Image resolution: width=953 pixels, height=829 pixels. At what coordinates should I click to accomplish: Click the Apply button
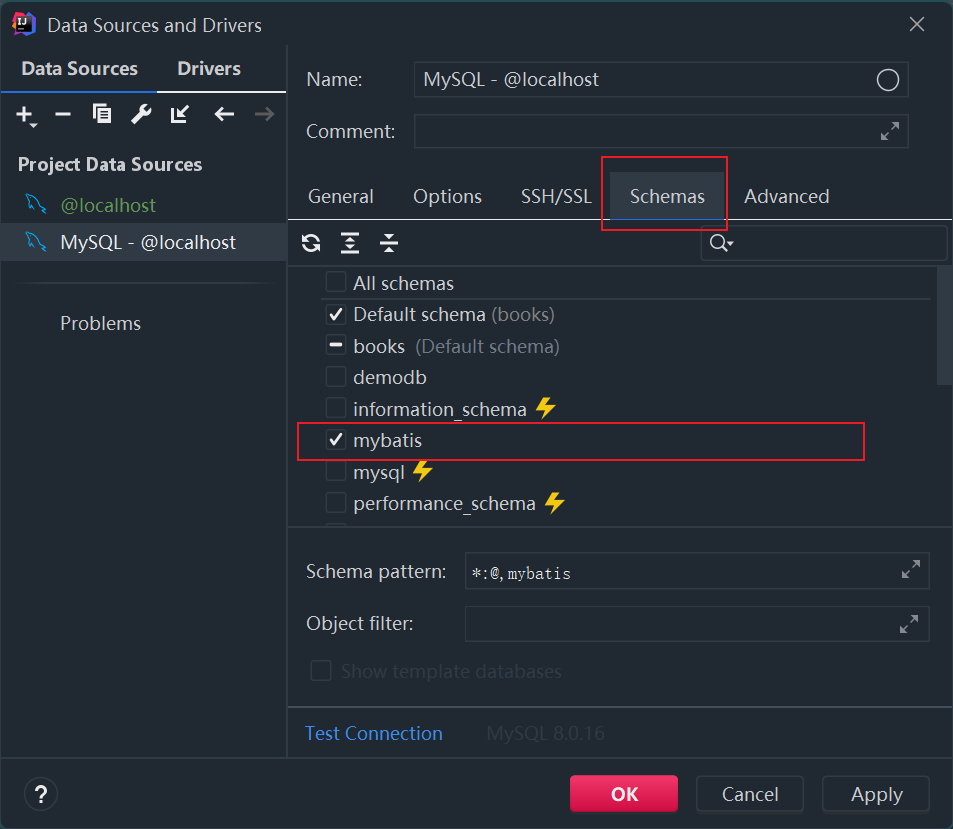point(876,794)
